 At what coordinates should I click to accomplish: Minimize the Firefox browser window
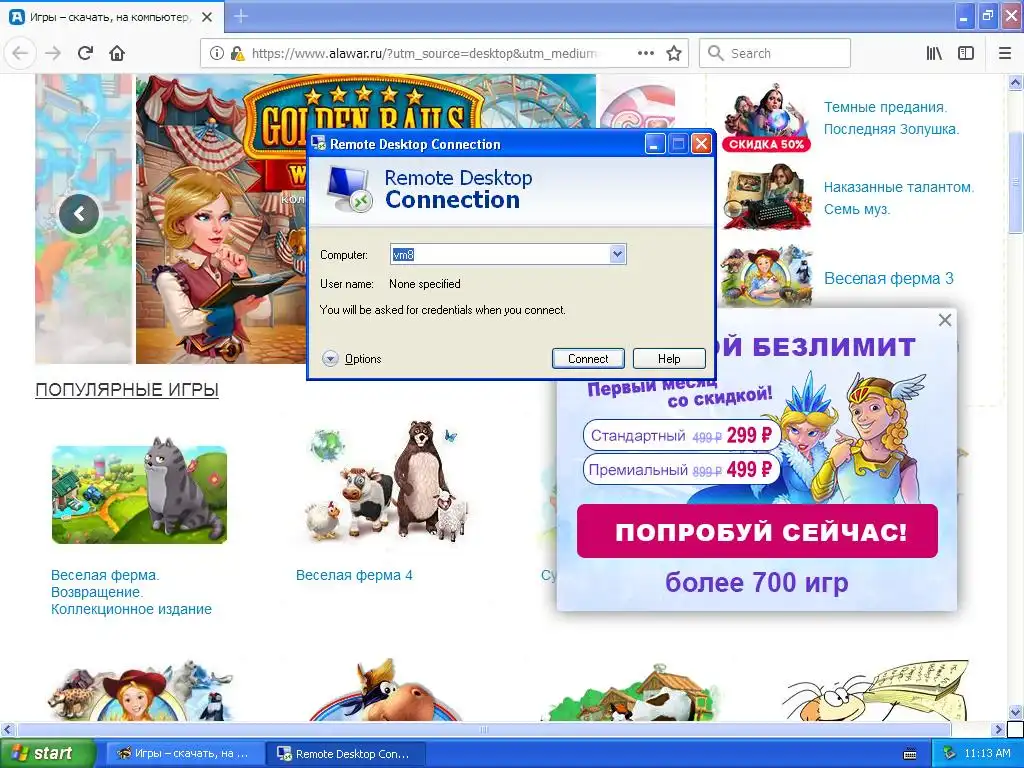[x=963, y=16]
